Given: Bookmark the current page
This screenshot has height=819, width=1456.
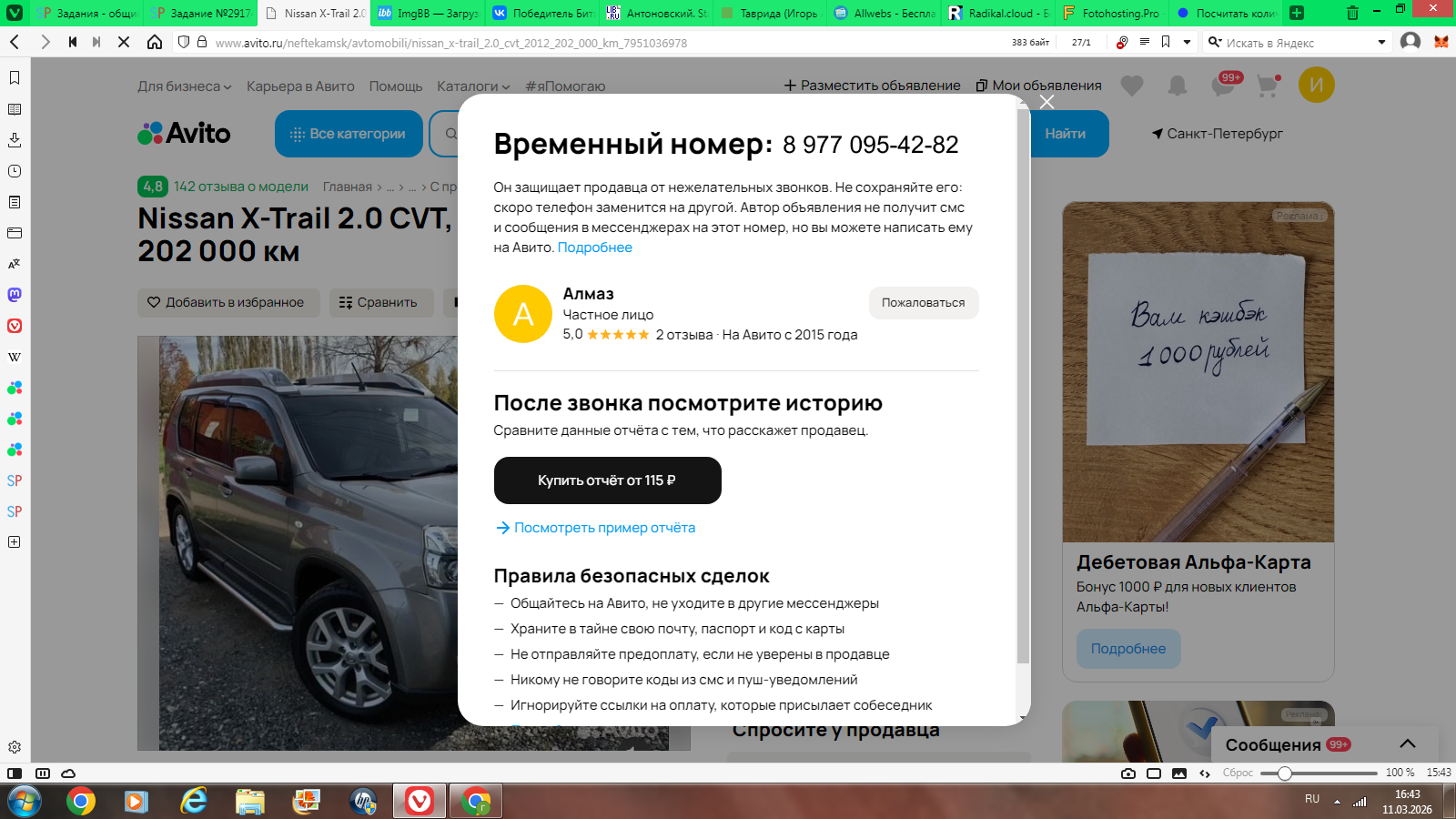Looking at the screenshot, I should click(x=1166, y=42).
